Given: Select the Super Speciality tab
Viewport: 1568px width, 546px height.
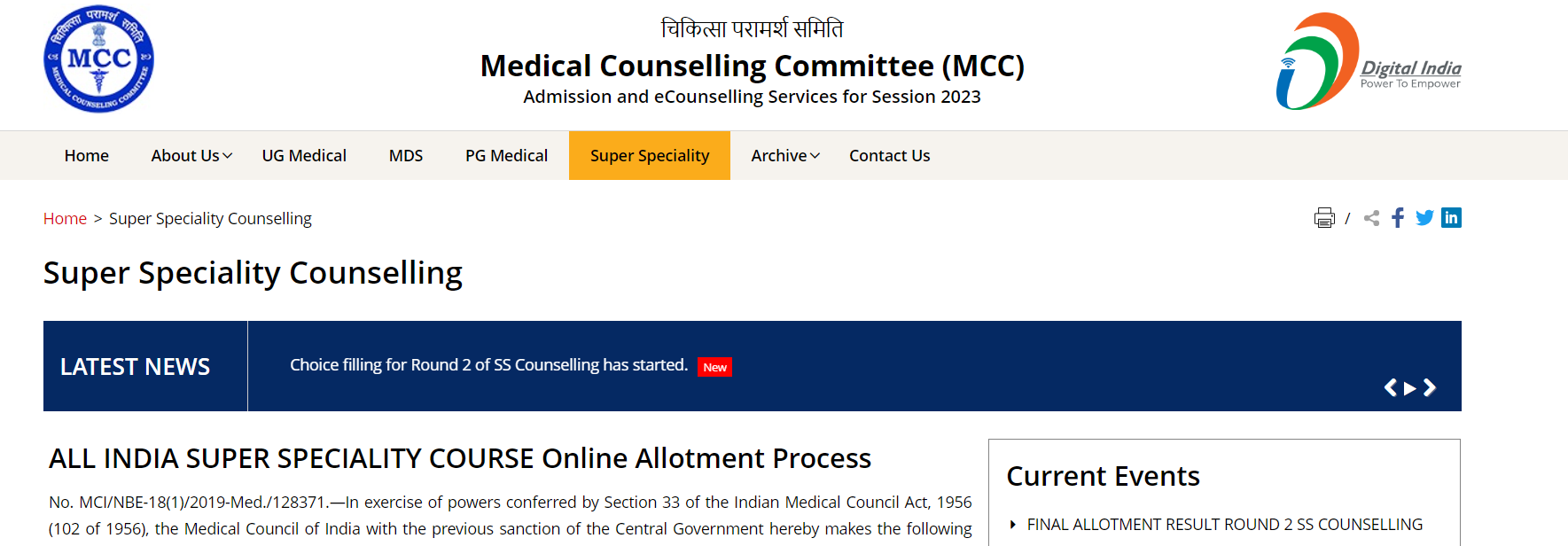Looking at the screenshot, I should (x=650, y=156).
